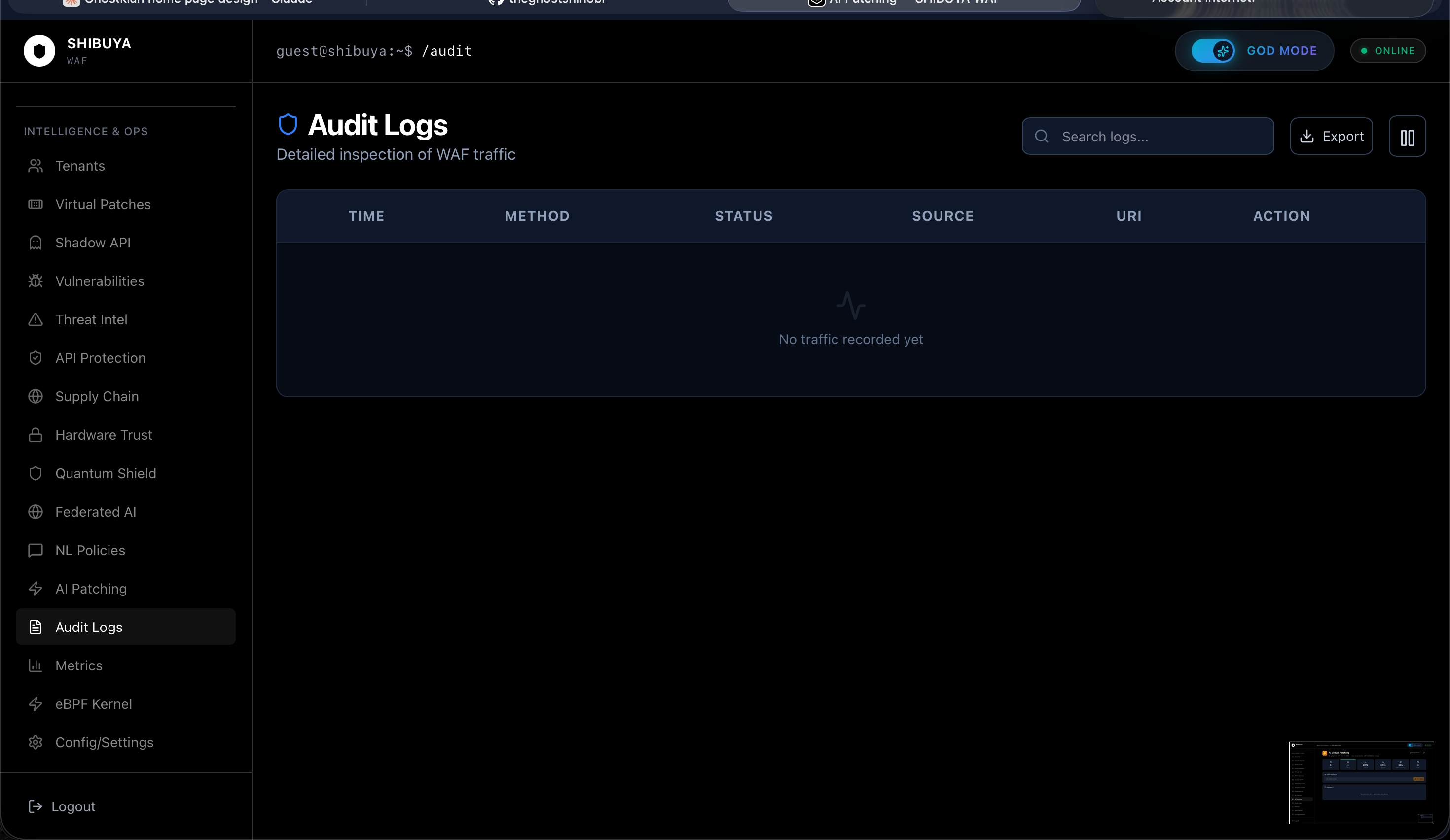Screen dimensions: 1450x840
Task: Open NL Policies chat bubble icon
Action: pos(36,550)
